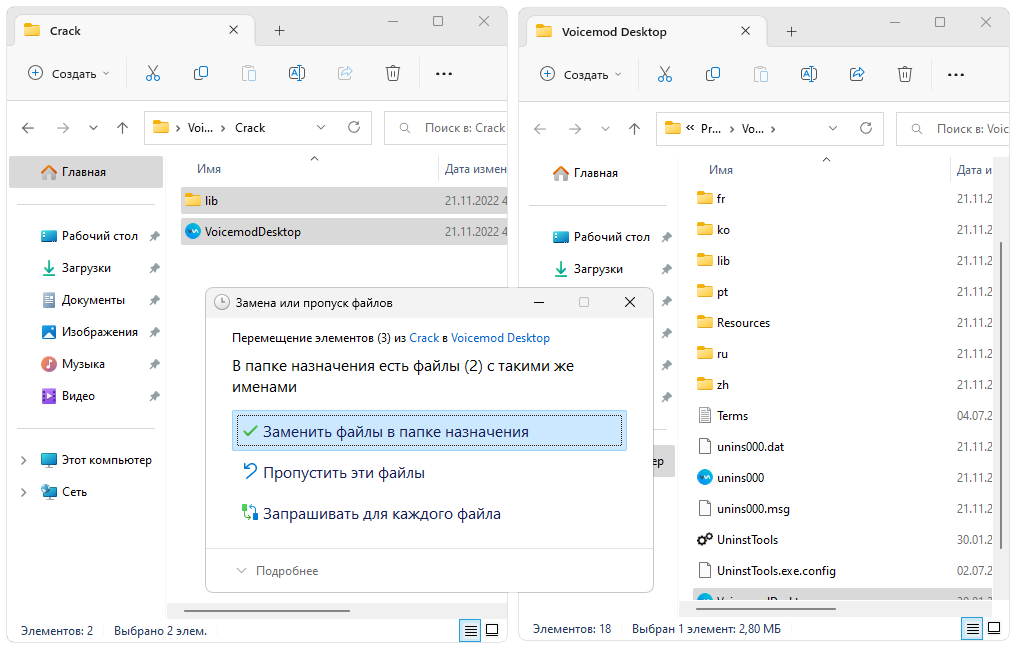
Task: Click Delete trash icon in Crack window
Action: tap(393, 73)
